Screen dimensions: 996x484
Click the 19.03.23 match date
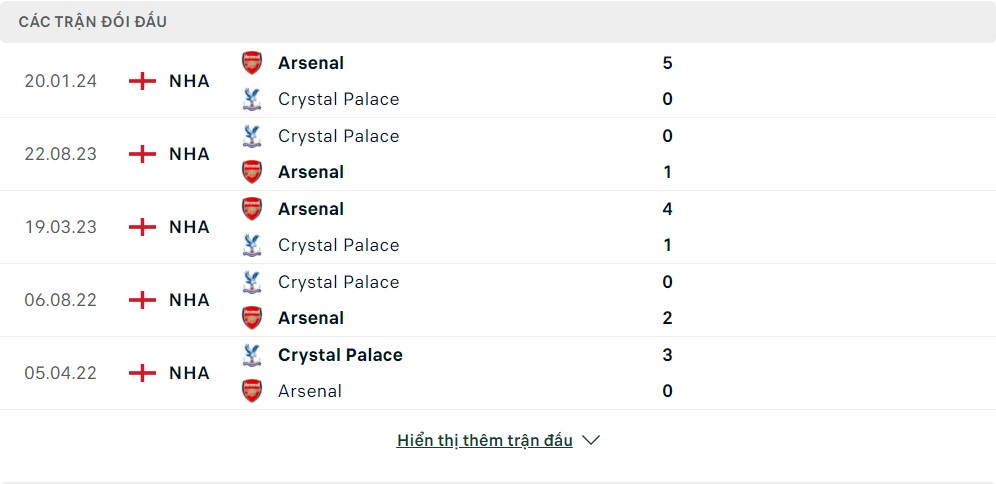[61, 227]
